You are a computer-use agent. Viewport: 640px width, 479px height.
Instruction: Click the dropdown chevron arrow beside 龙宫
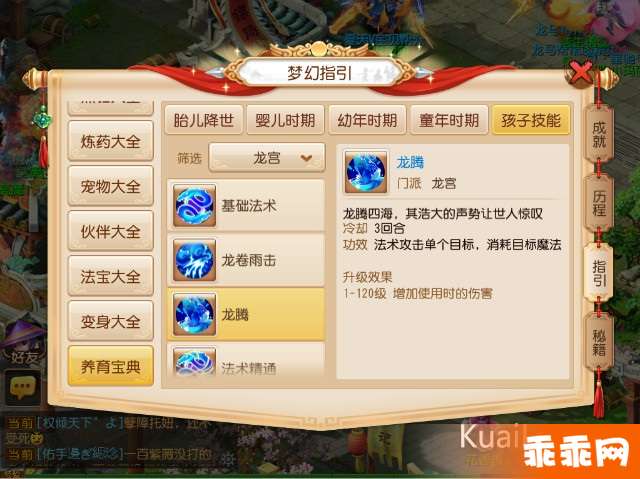click(x=306, y=158)
